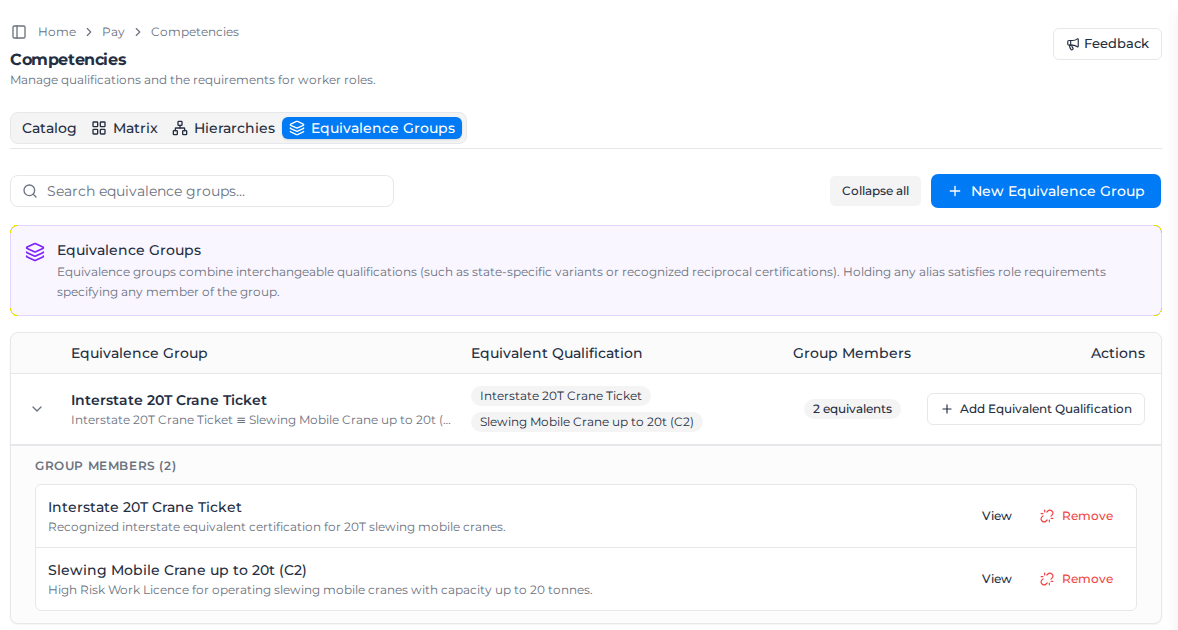
Task: Collapse the Interstate 20T Crane Ticket group row
Action: pos(37,409)
